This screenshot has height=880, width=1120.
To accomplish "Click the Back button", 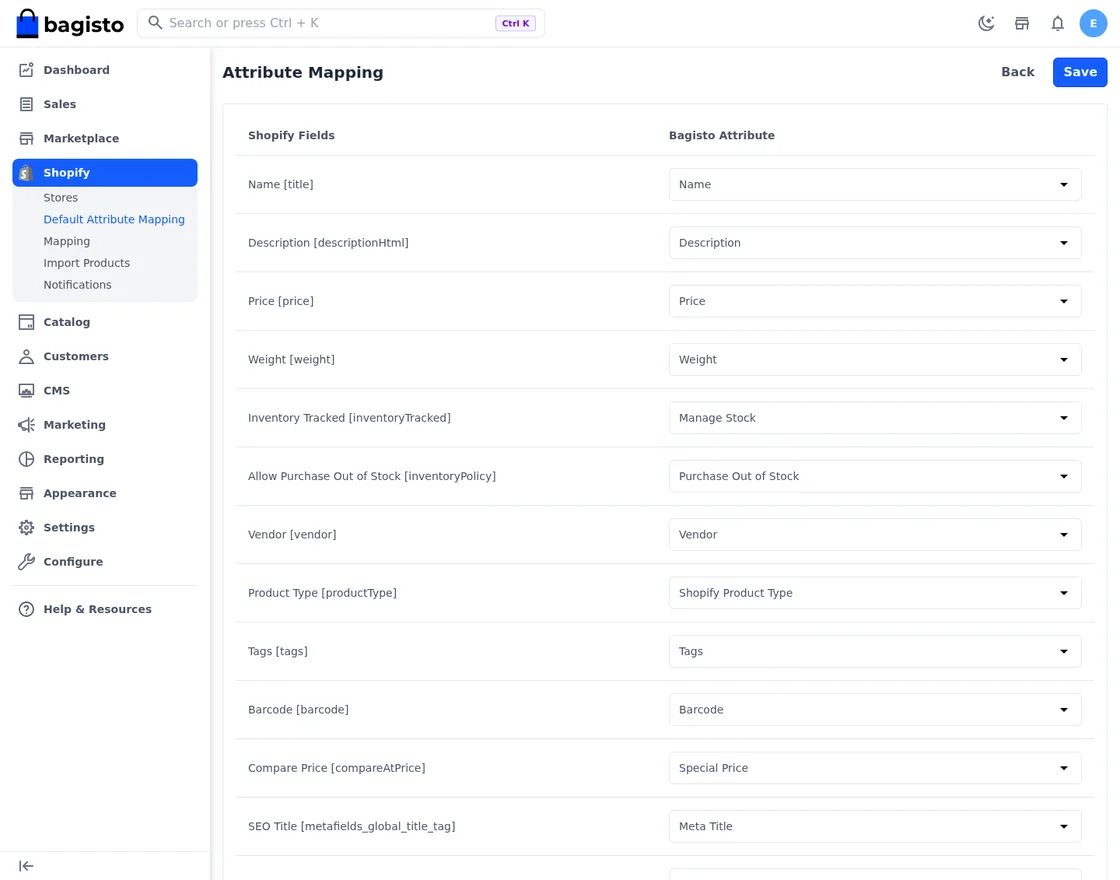I will click(x=1018, y=72).
